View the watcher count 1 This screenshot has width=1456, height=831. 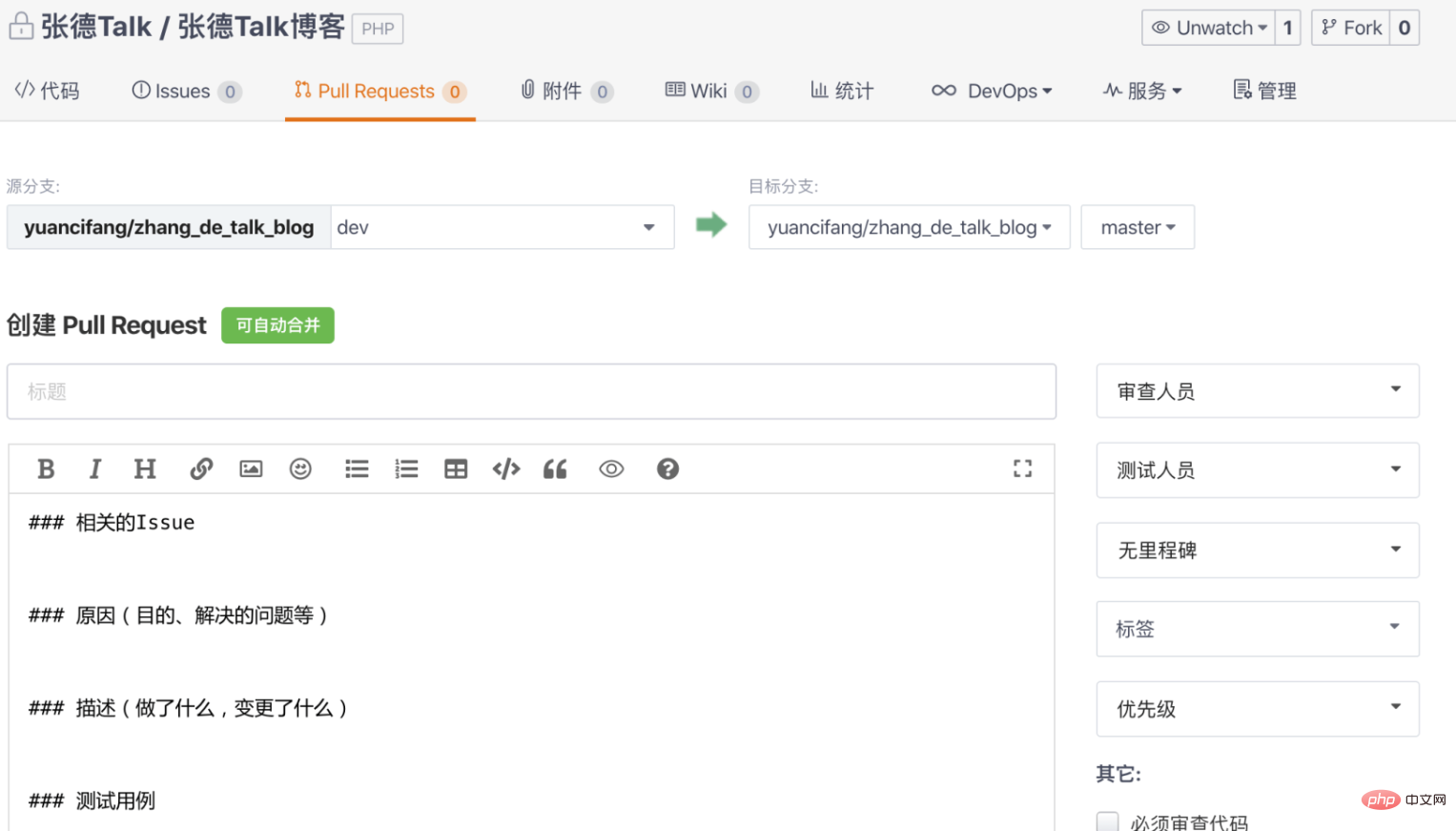[1288, 28]
